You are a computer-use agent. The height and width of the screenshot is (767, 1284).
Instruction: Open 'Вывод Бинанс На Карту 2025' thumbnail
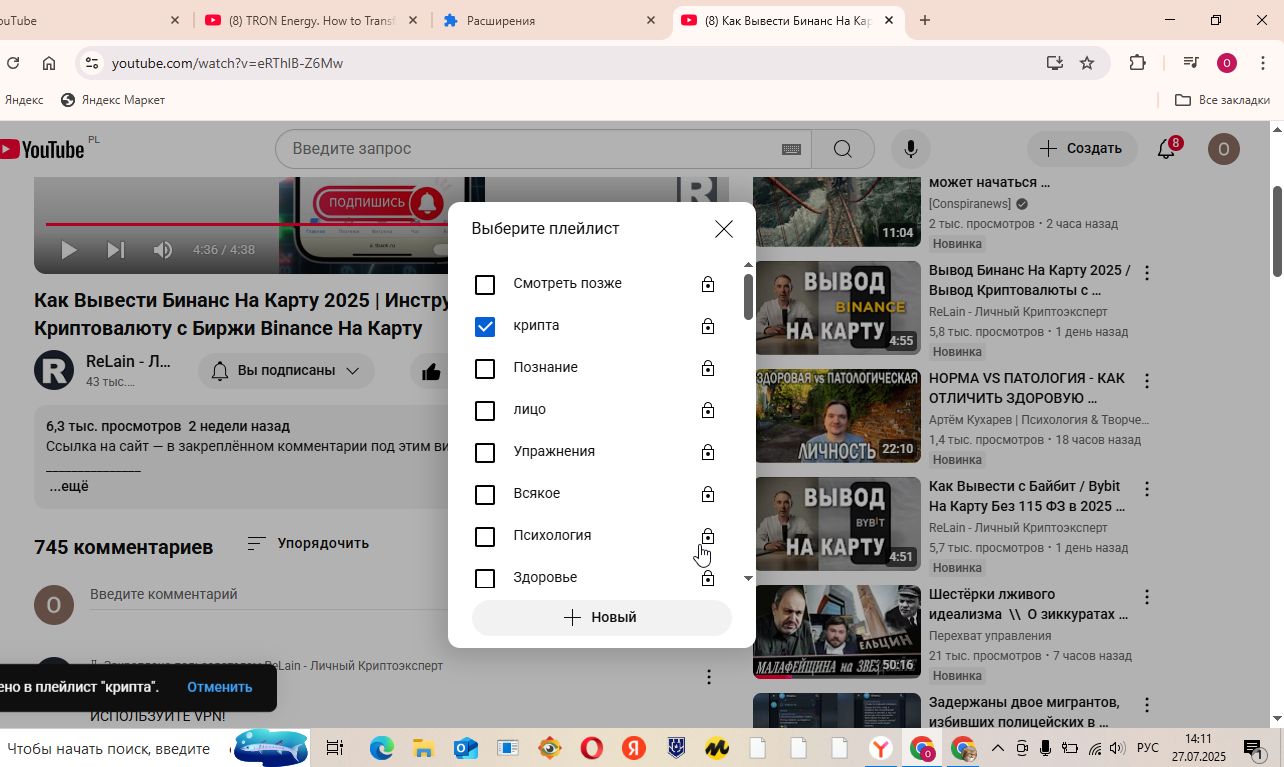[x=837, y=308]
